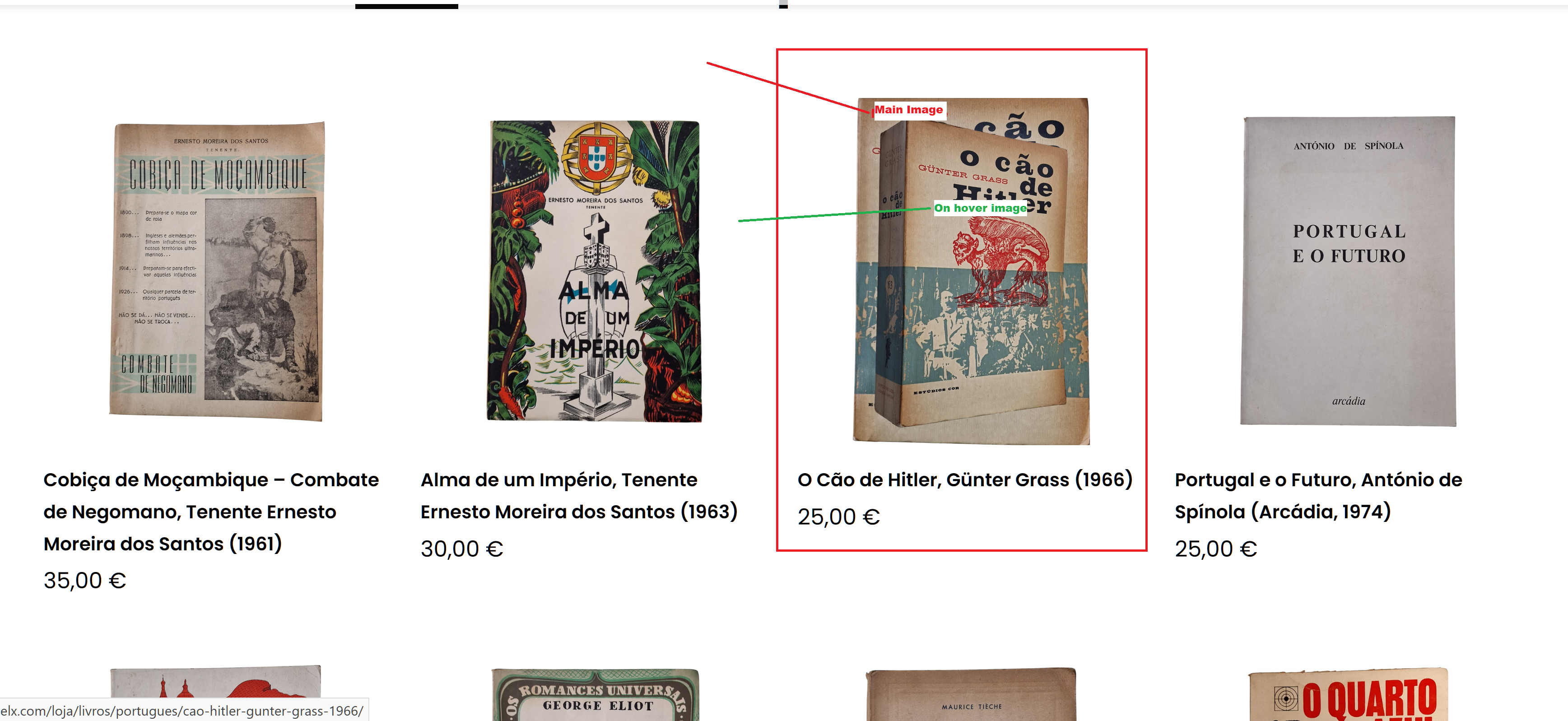Viewport: 1568px width, 721px height.
Task: Select the red 'Main Image' annotation label
Action: tap(909, 110)
